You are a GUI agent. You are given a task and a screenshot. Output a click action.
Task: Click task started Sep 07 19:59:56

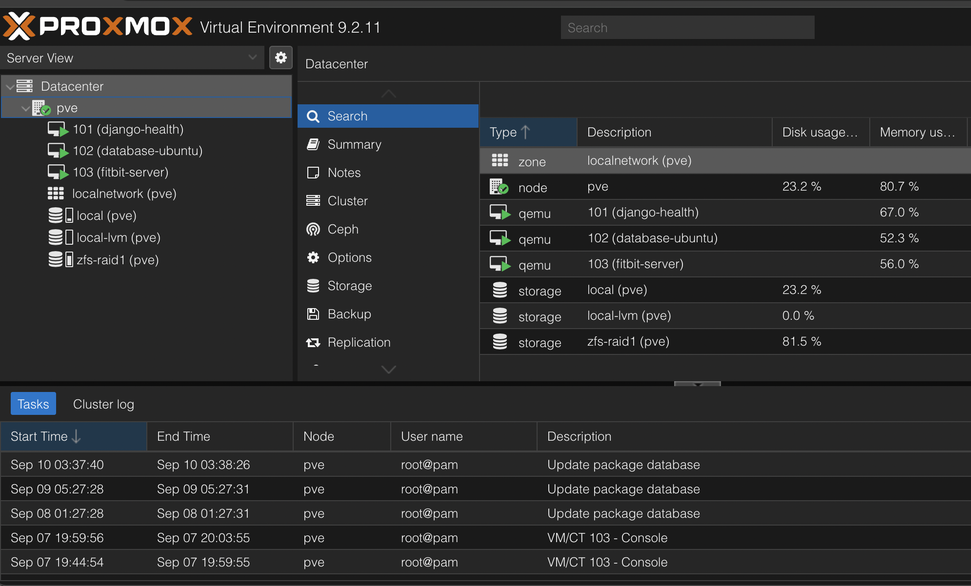tap(486, 538)
